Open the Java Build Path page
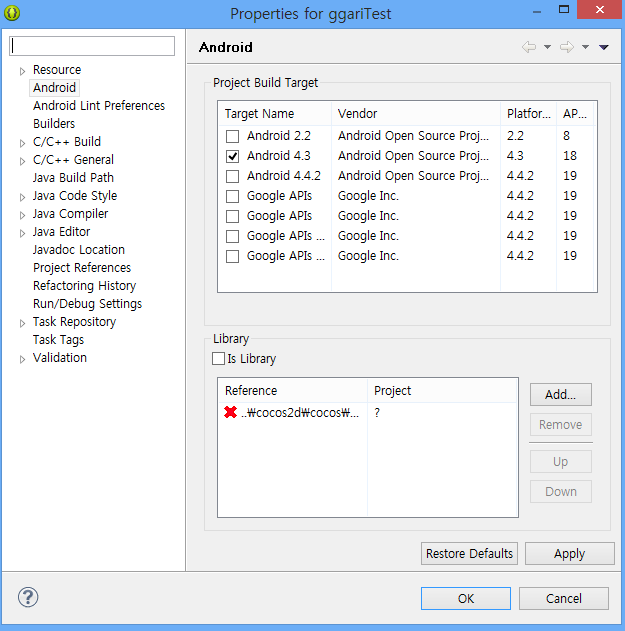Screen dimensions: 625x631 coord(73,177)
